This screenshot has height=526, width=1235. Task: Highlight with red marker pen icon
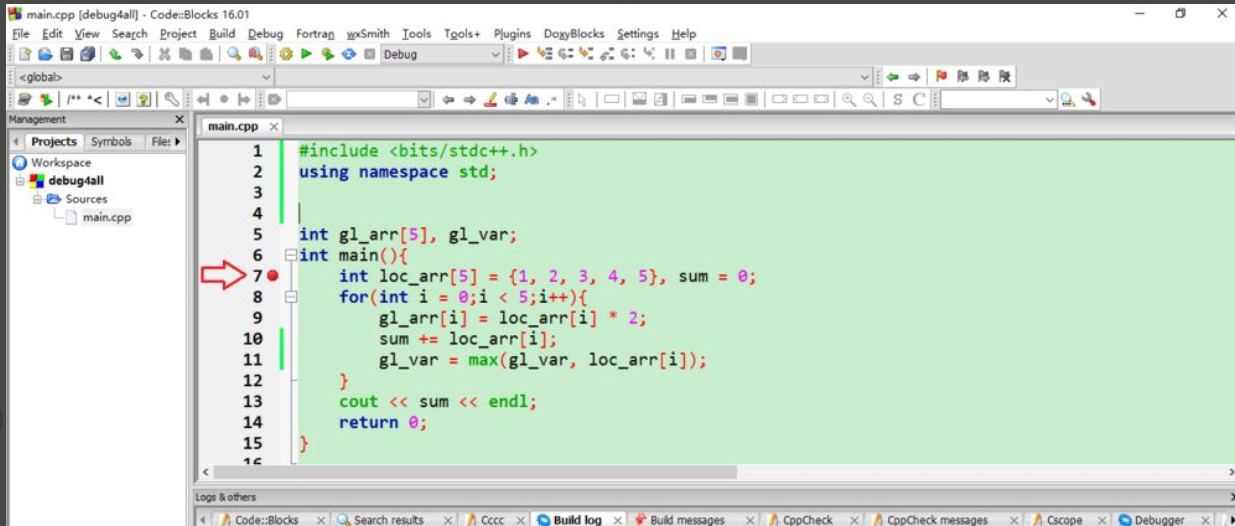(490, 99)
